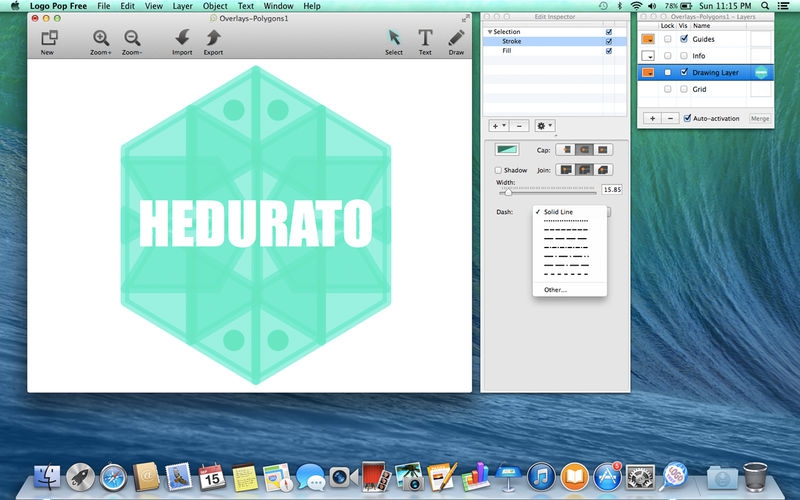This screenshot has height=500, width=800.
Task: Toggle Guides layer visibility checkbox
Action: [x=684, y=39]
